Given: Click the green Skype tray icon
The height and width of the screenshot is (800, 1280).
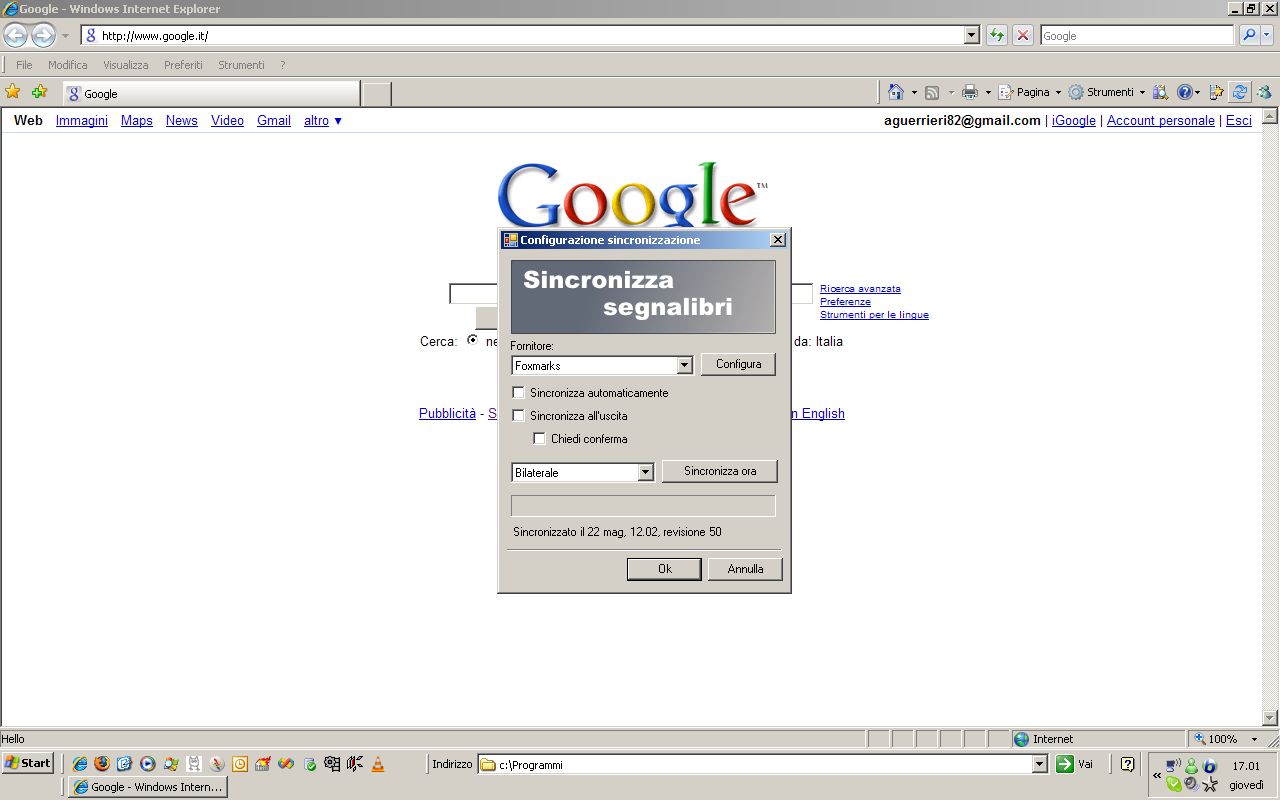Looking at the screenshot, I should point(1174,784).
